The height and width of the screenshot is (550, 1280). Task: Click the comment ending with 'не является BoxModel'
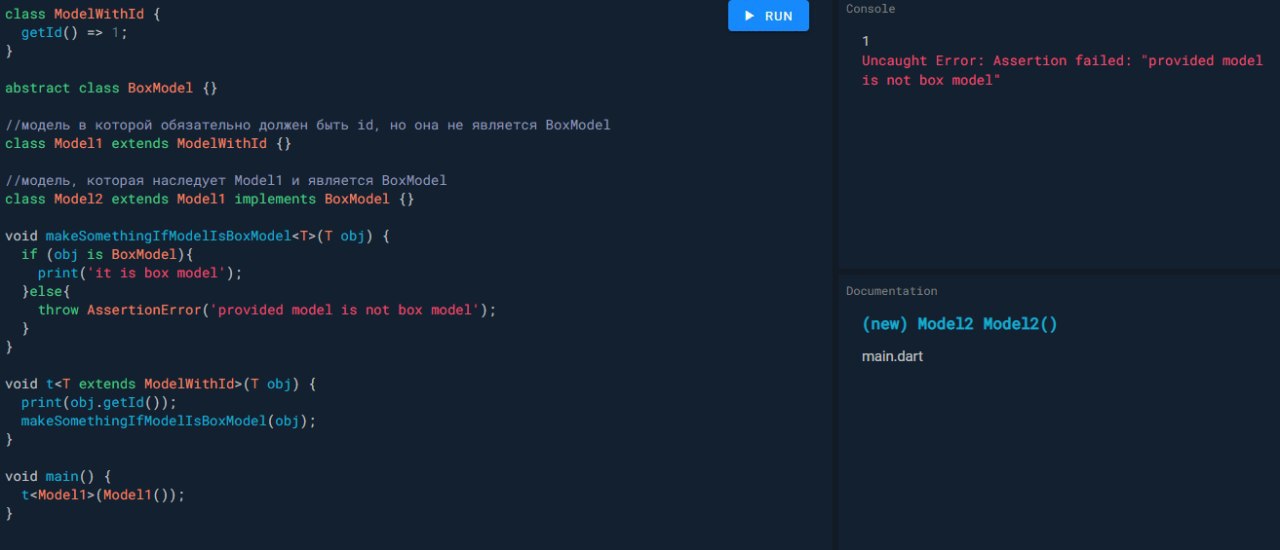[308, 125]
